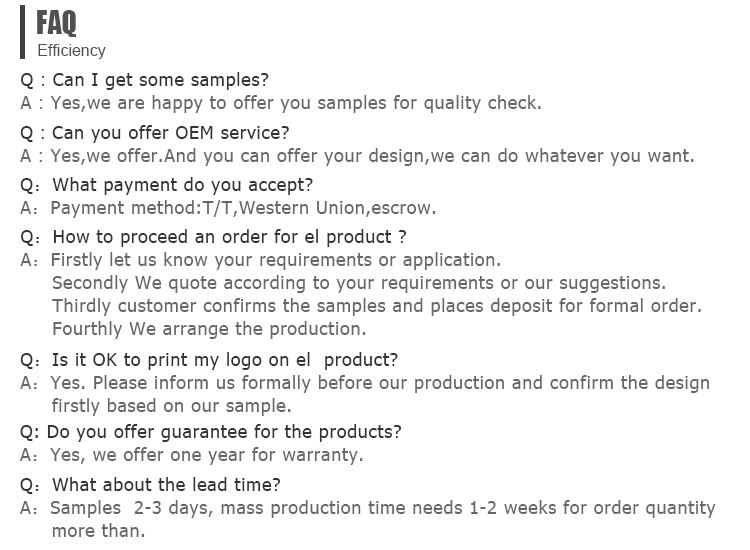Image resolution: width=750 pixels, height=550 pixels.
Task: Click the answer about offering your design
Action: 357,156
